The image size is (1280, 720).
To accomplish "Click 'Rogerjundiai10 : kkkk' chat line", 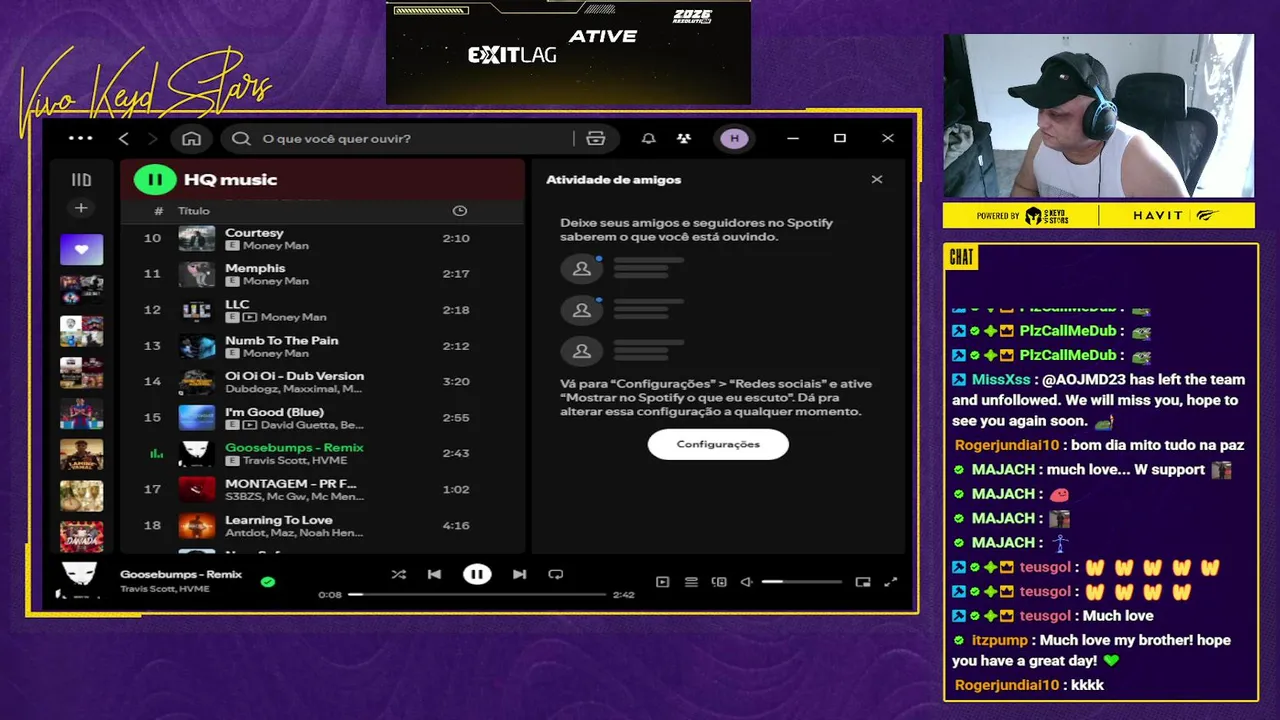I will click(x=1030, y=685).
